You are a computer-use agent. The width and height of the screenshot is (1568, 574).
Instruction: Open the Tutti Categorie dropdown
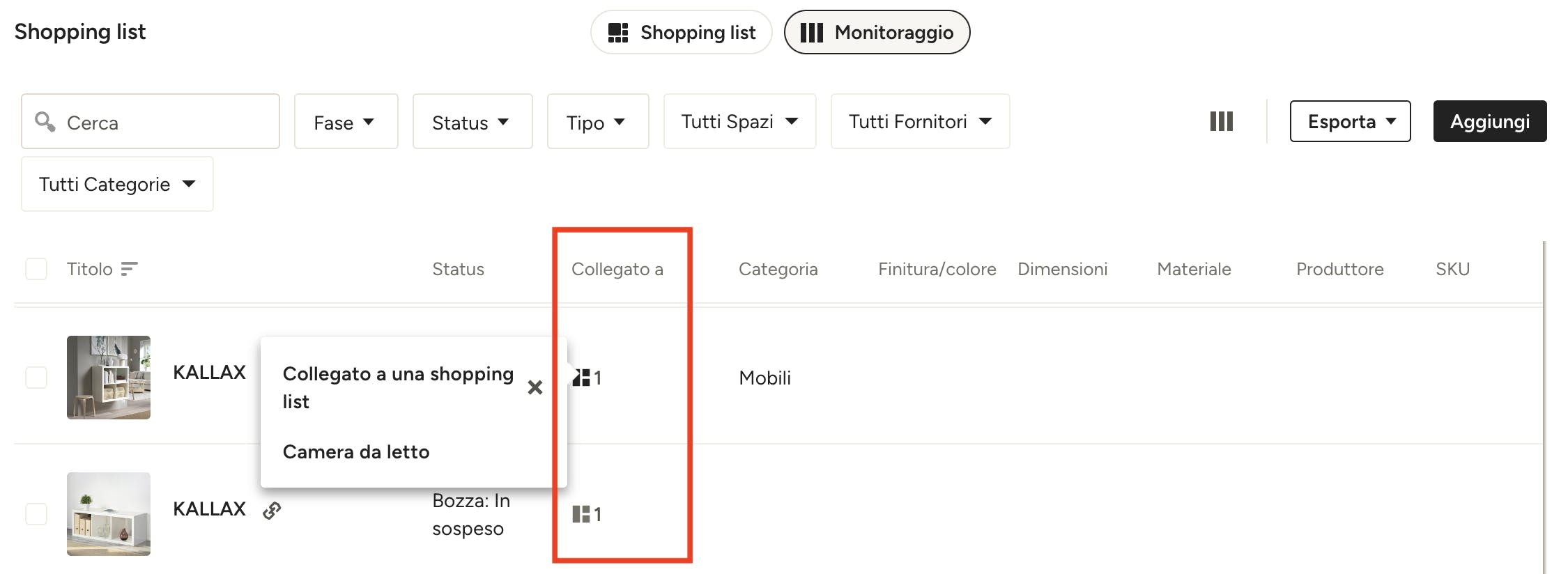117,184
